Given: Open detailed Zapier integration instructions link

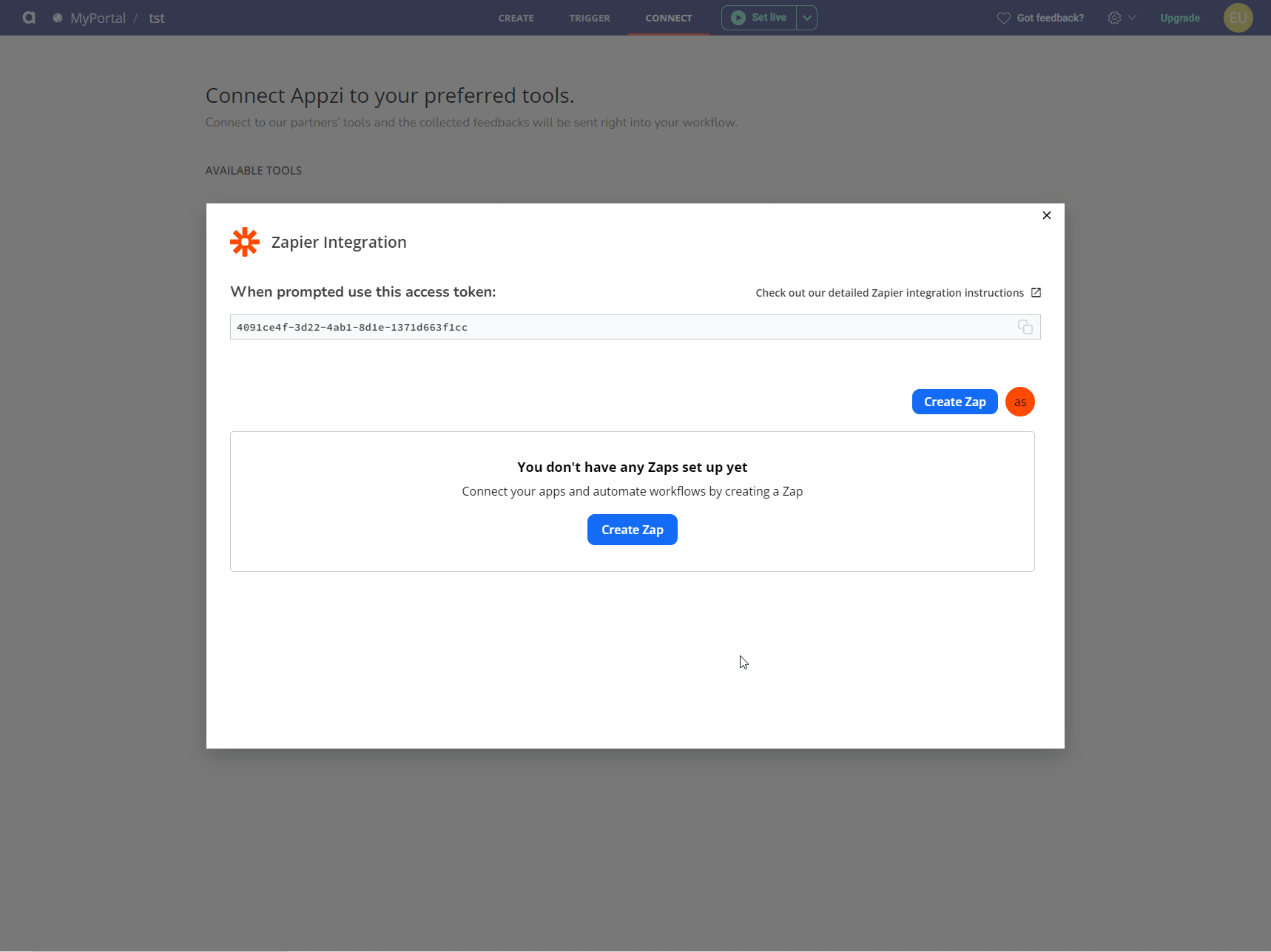Looking at the screenshot, I should [x=889, y=293].
